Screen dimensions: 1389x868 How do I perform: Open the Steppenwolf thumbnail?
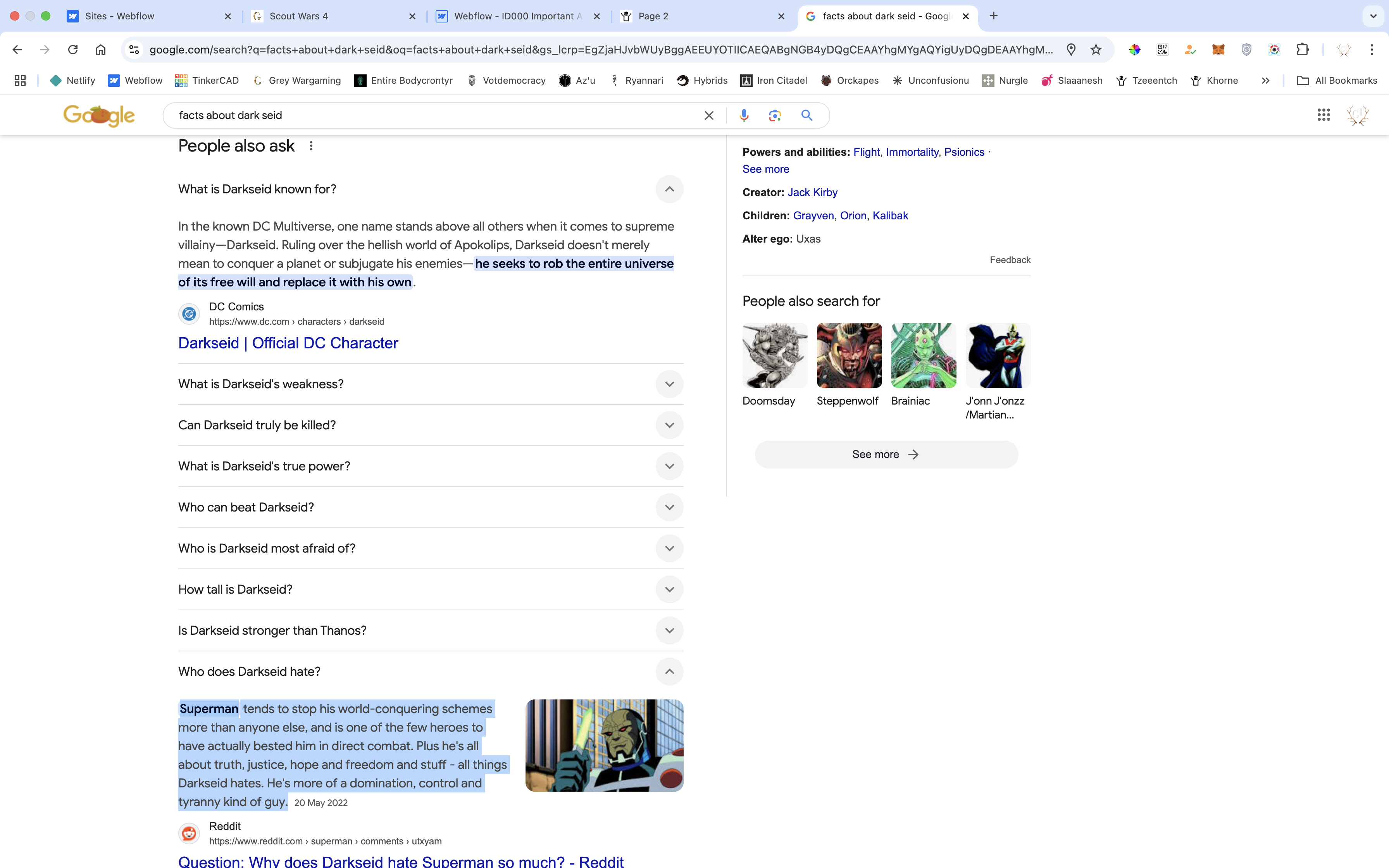coord(849,355)
